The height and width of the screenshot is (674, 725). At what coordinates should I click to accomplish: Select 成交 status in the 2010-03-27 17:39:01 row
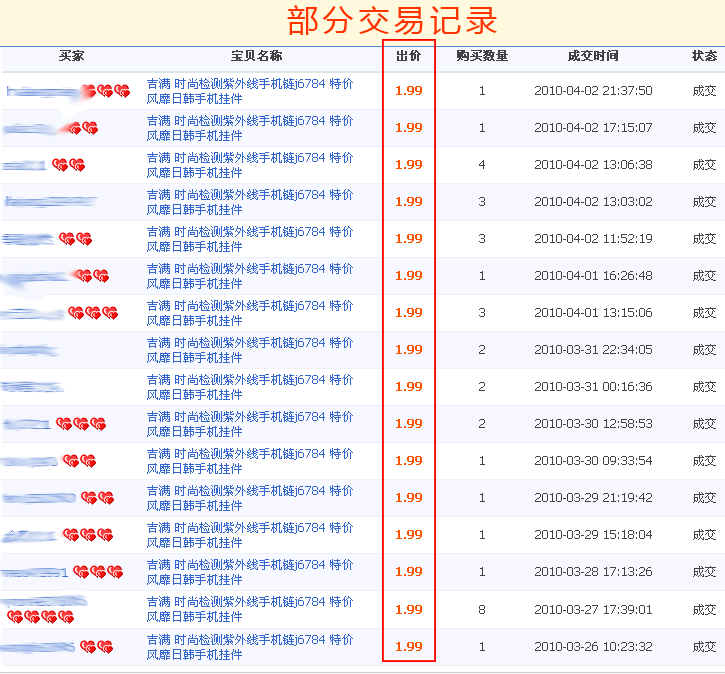coord(704,610)
